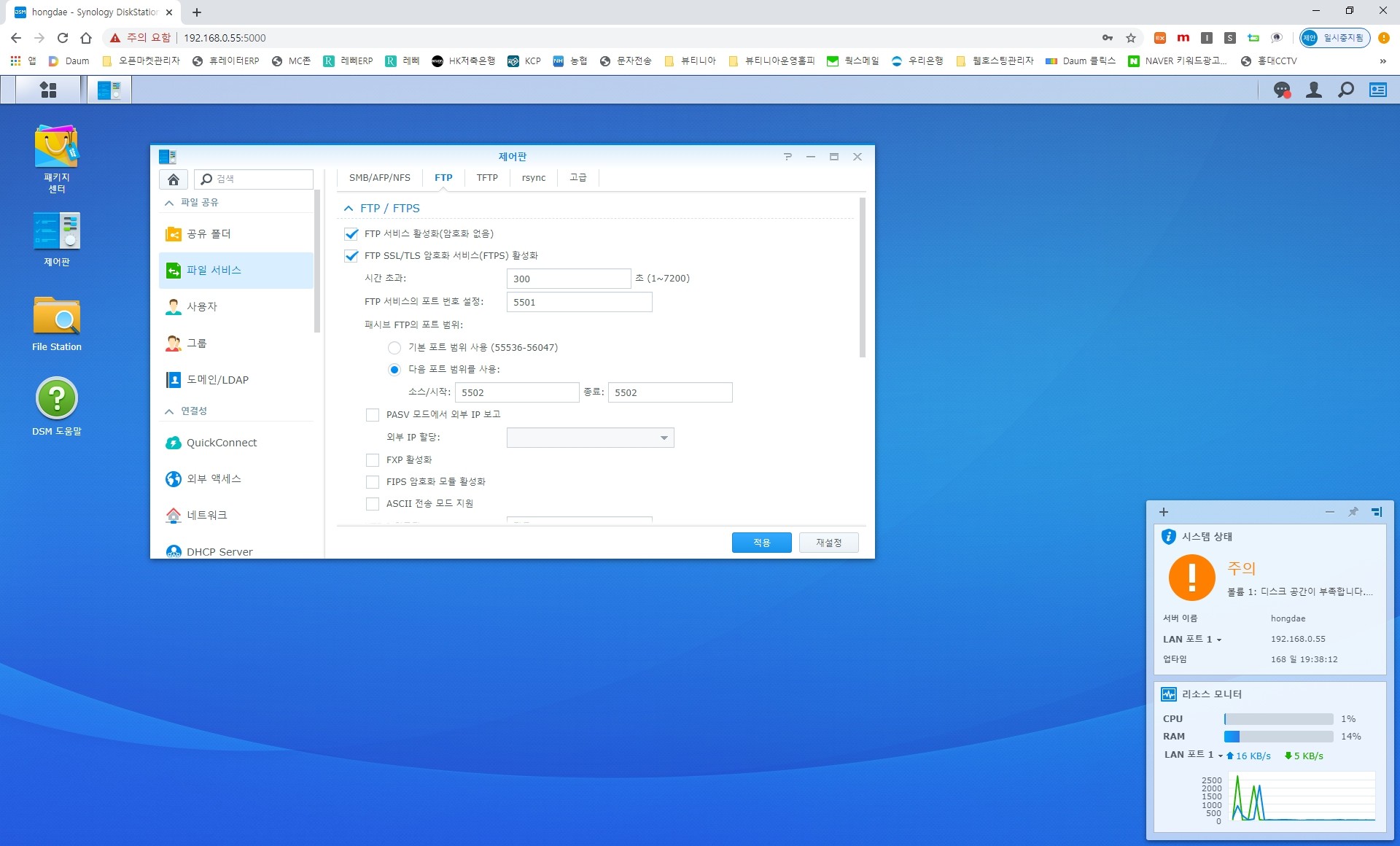The image size is (1400, 846).
Task: Click the system health warning icon
Action: coord(1191,578)
